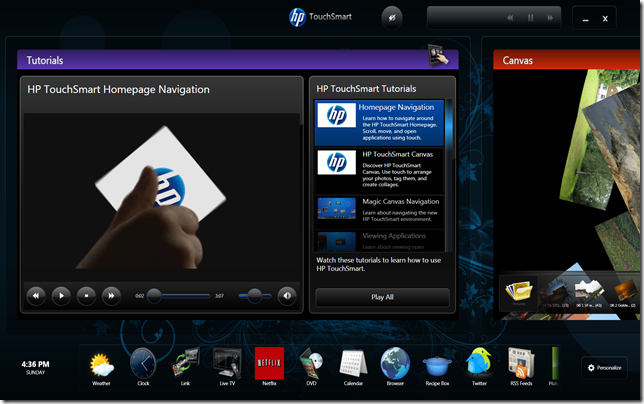Click the tutorials list scrollbar
This screenshot has height=404, width=644.
[x=448, y=175]
